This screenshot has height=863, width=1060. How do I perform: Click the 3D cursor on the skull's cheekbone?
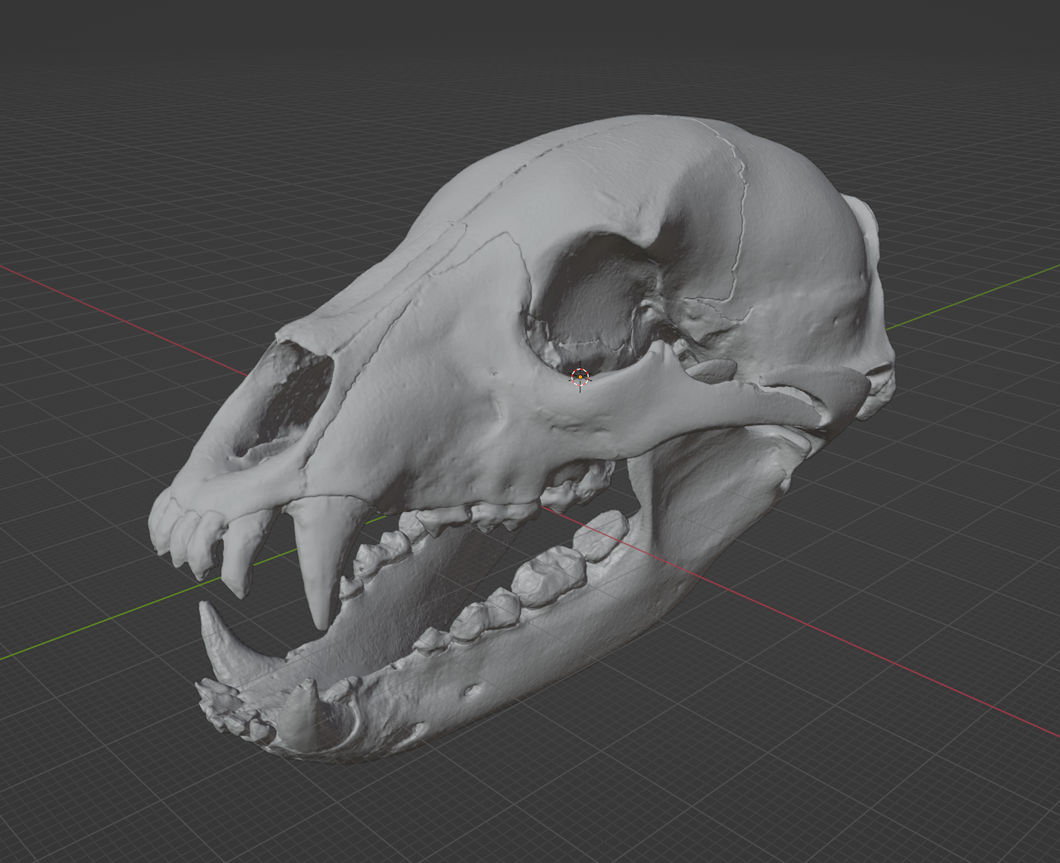coord(580,377)
